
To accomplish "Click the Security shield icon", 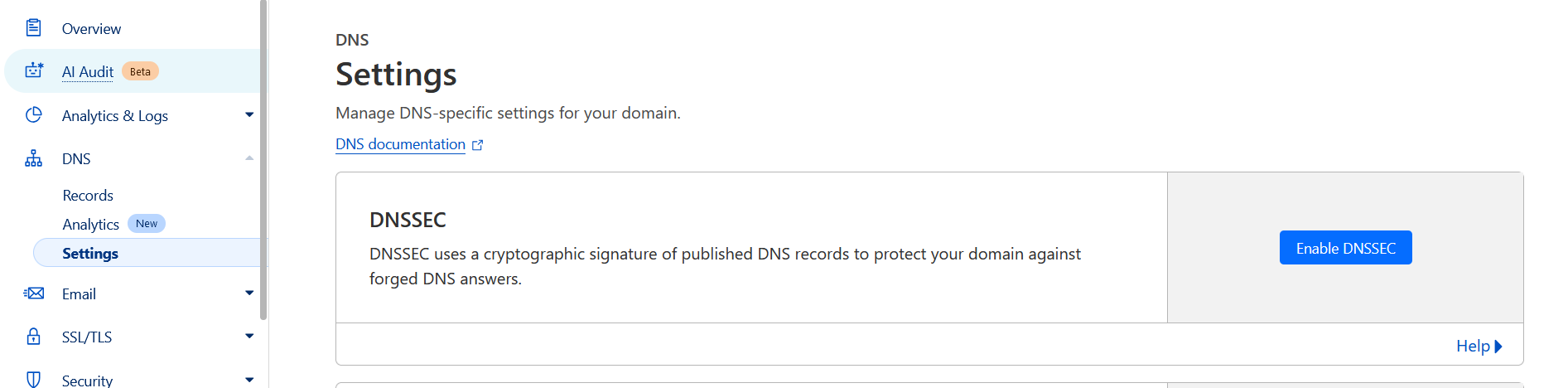I will [33, 380].
